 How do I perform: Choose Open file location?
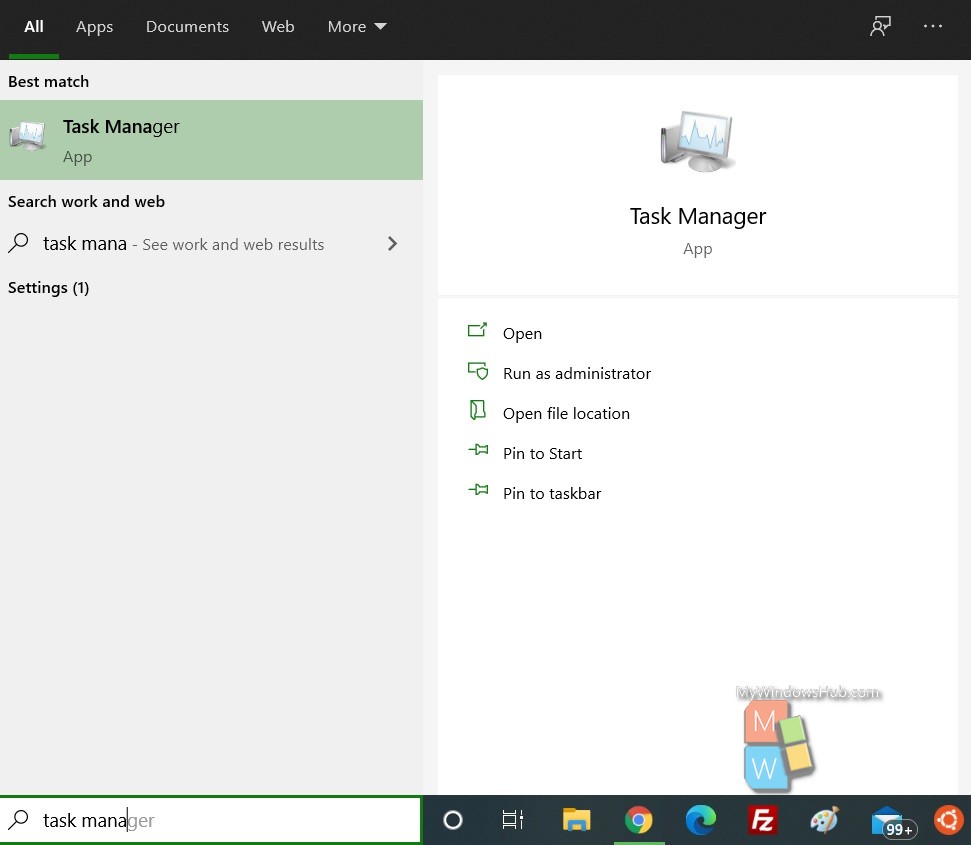coord(566,414)
